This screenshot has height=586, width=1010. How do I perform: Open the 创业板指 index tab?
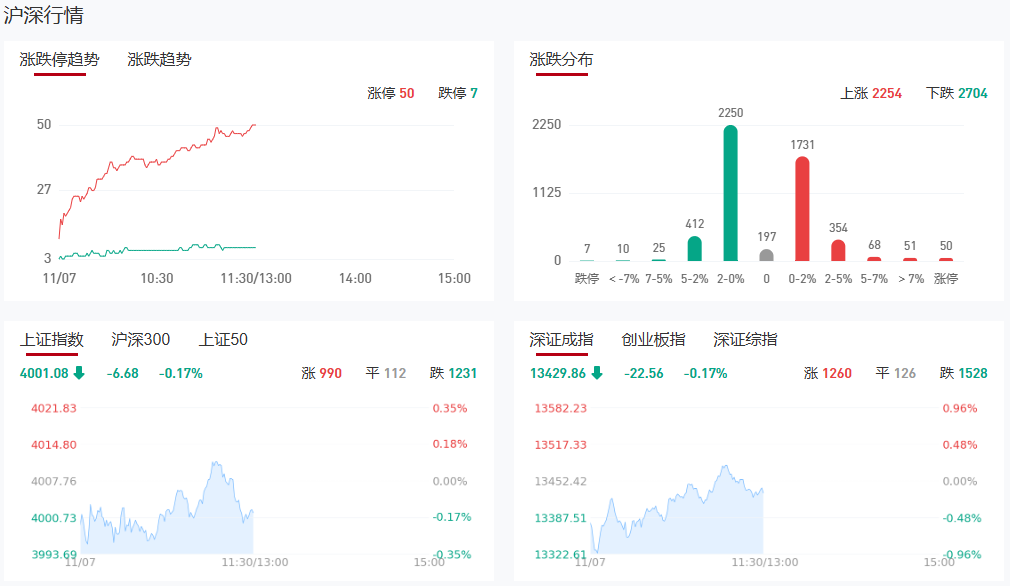tap(653, 340)
